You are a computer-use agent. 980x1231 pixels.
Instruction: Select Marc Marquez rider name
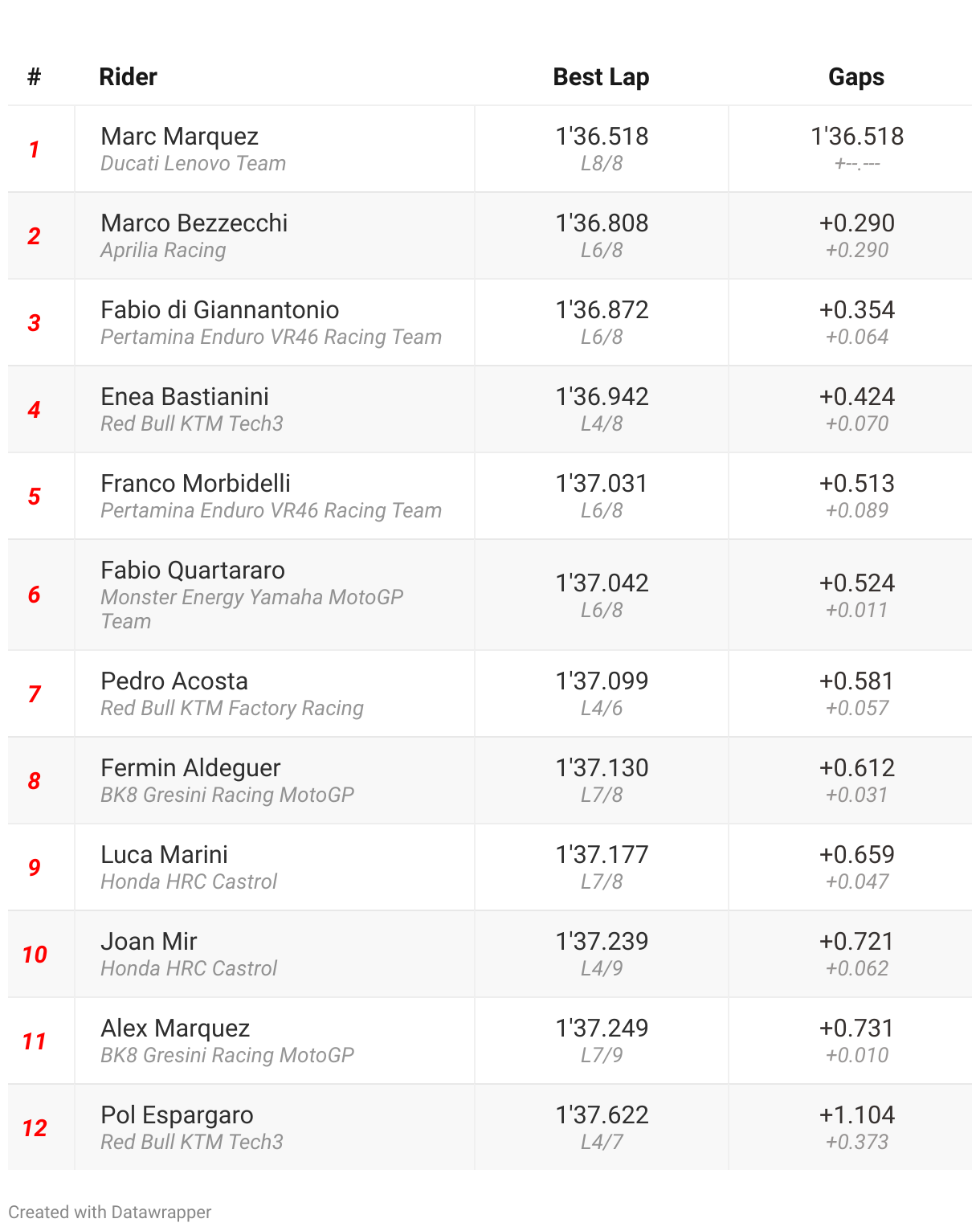(180, 137)
